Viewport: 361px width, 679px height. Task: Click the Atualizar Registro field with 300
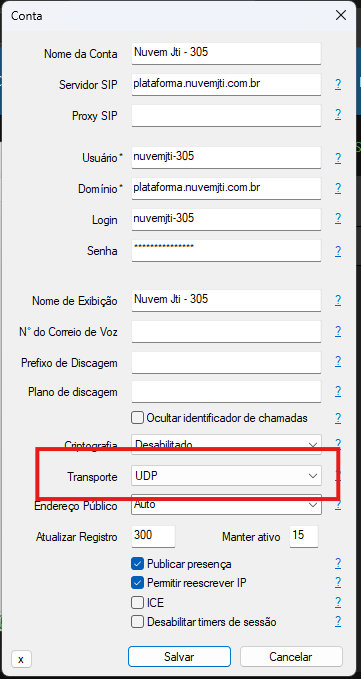pyautogui.click(x=153, y=537)
